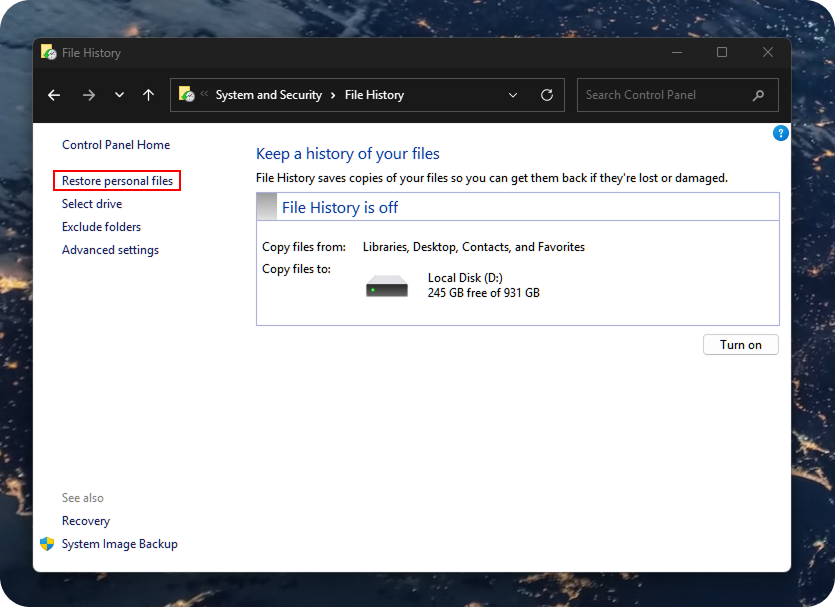Refresh the File History page
The height and width of the screenshot is (607, 835).
click(546, 95)
